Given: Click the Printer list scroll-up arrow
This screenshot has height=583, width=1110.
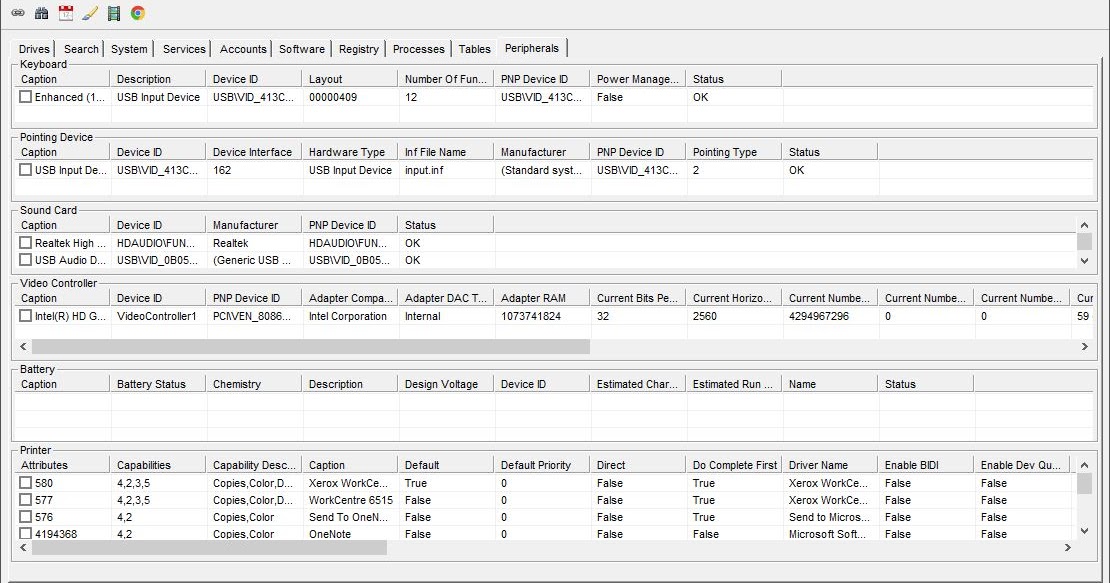Looking at the screenshot, I should coord(1084,466).
